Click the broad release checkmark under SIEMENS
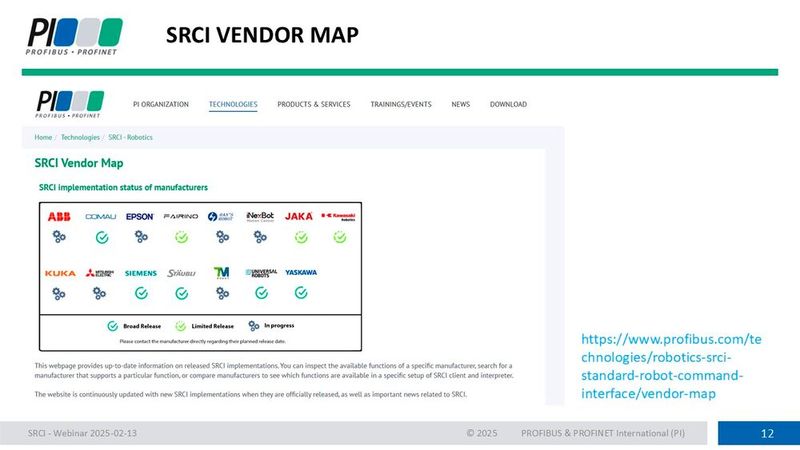 coord(141,293)
